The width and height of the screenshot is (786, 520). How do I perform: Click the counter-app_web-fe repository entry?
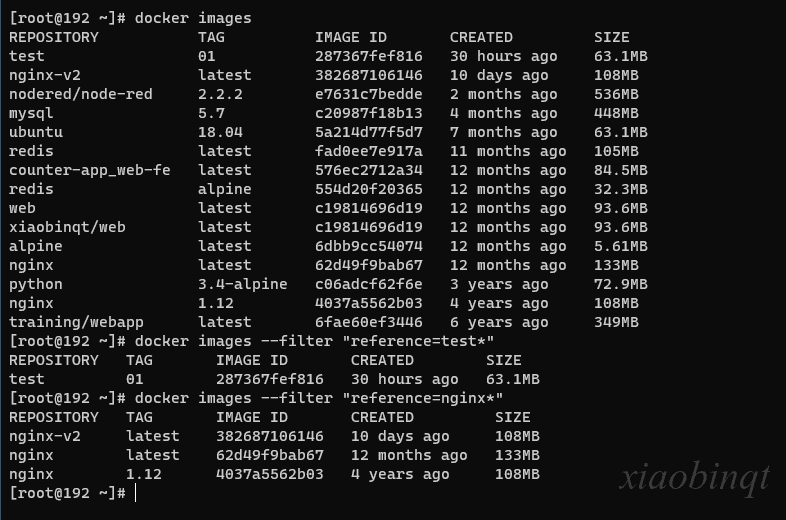(90, 170)
